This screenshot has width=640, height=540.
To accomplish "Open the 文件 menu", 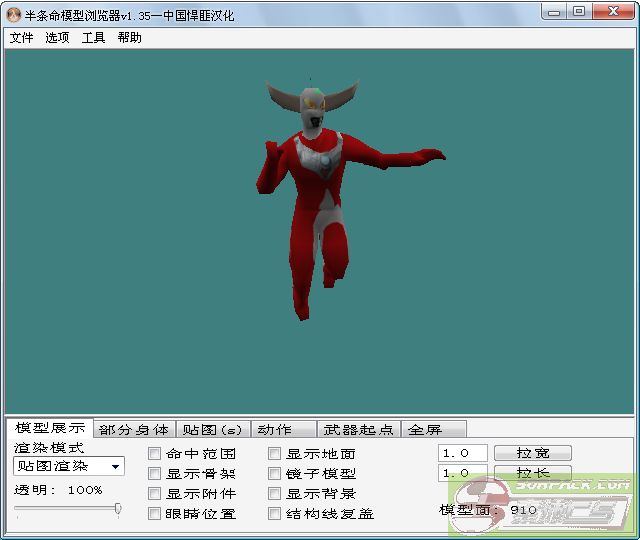I will (21, 38).
